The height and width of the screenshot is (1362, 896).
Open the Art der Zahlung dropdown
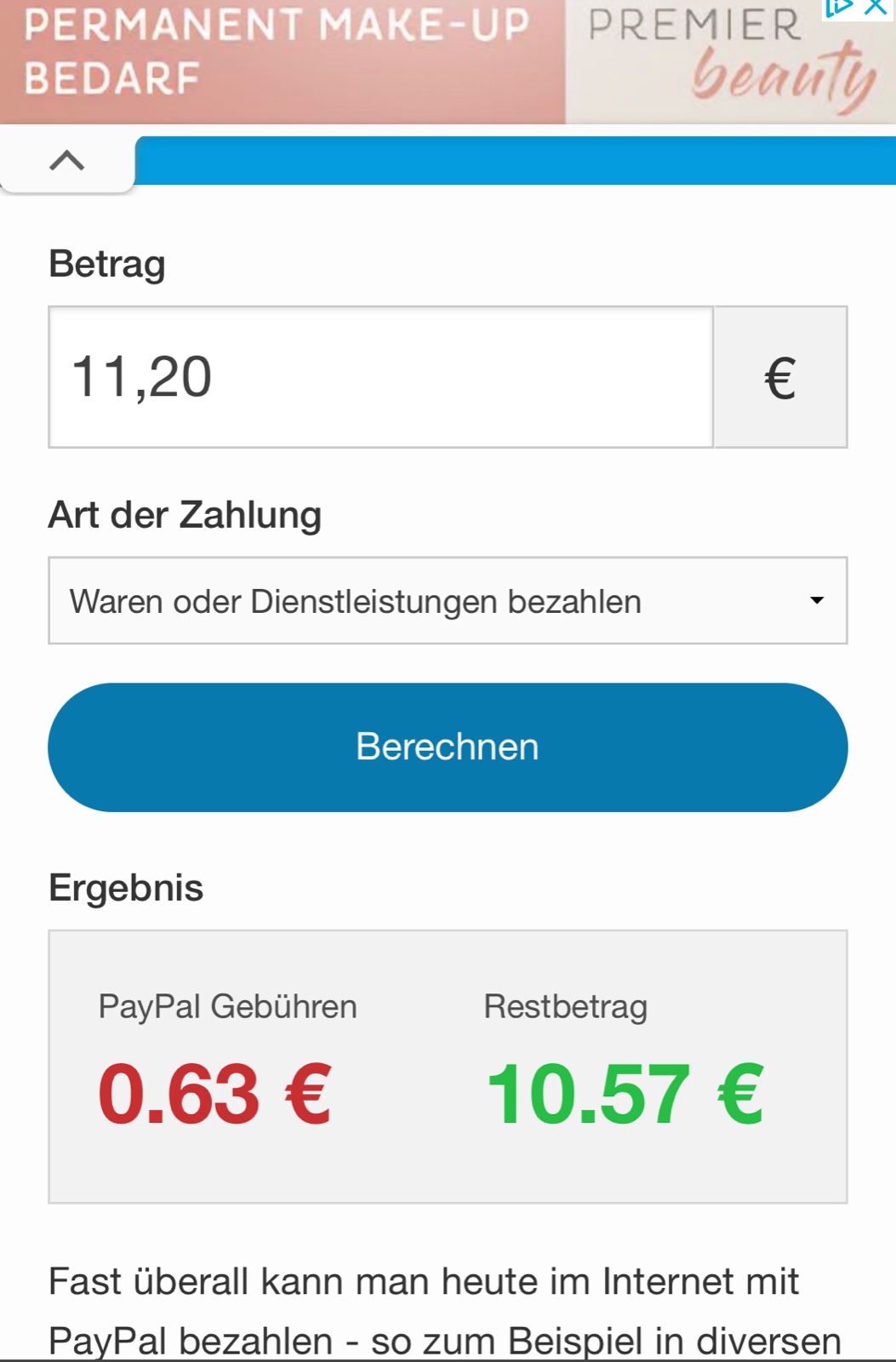click(x=425, y=601)
